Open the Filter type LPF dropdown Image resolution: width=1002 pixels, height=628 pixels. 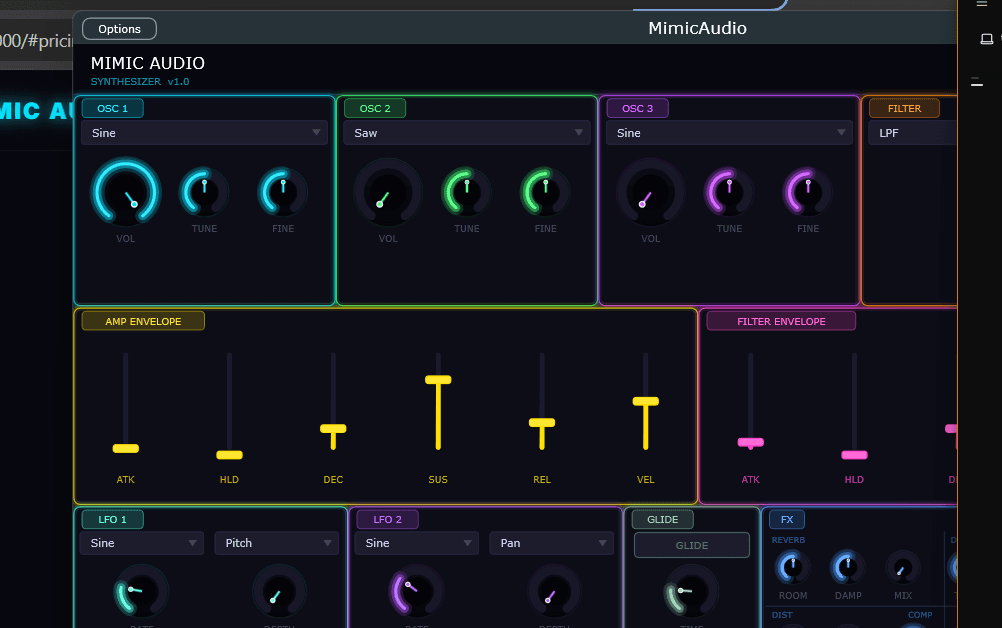913,133
